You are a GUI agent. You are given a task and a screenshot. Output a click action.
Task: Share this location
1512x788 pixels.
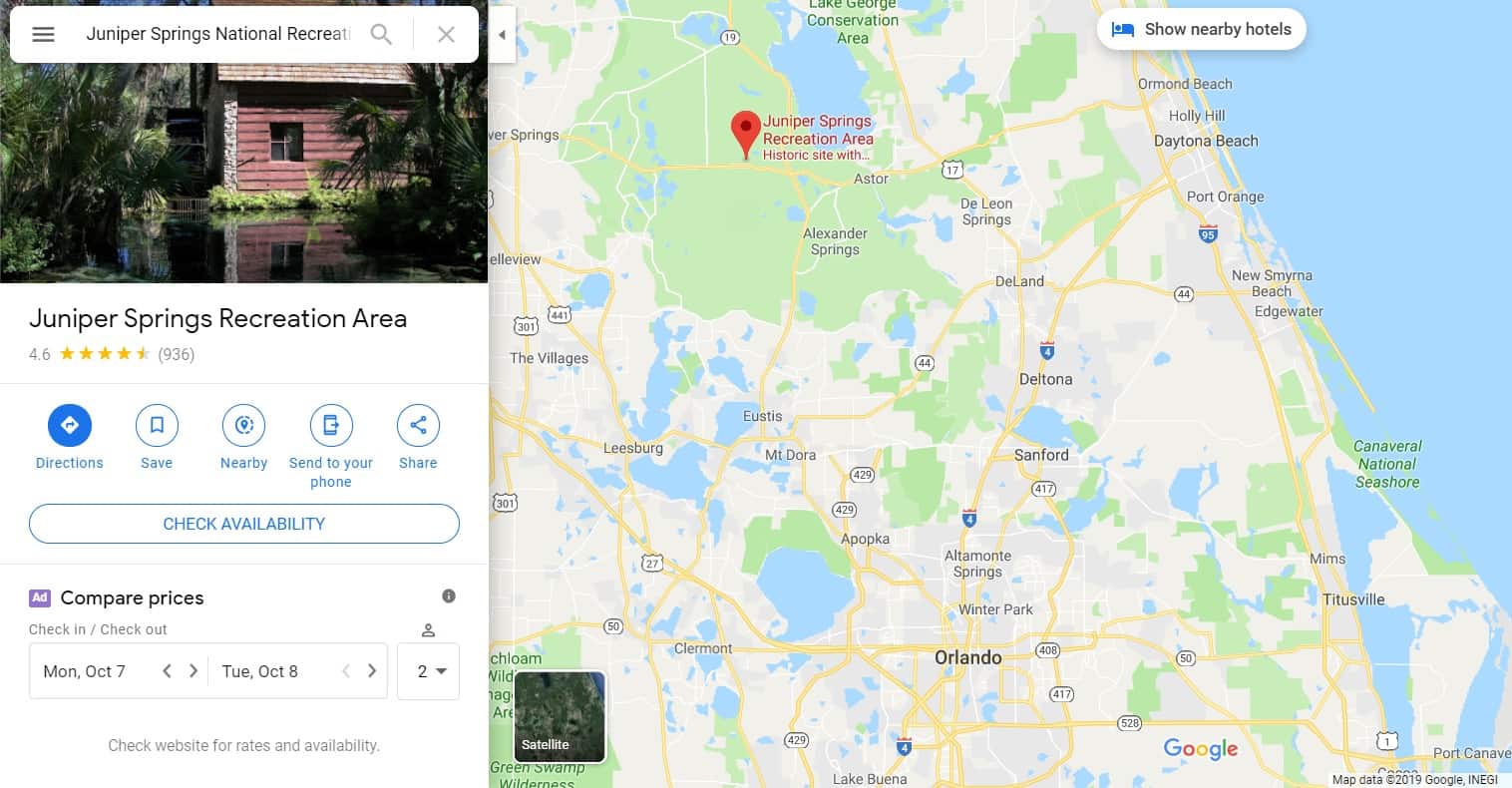click(x=418, y=425)
